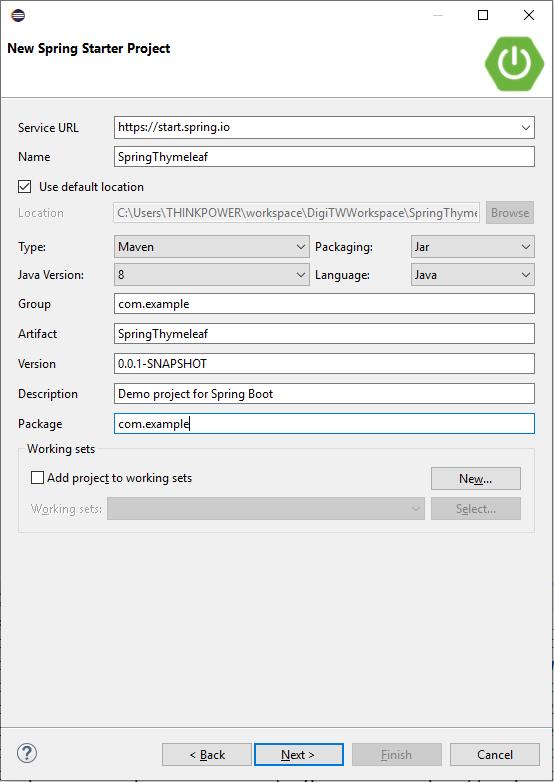Change the Java Version dropdown
The height and width of the screenshot is (782, 554).
tap(211, 275)
